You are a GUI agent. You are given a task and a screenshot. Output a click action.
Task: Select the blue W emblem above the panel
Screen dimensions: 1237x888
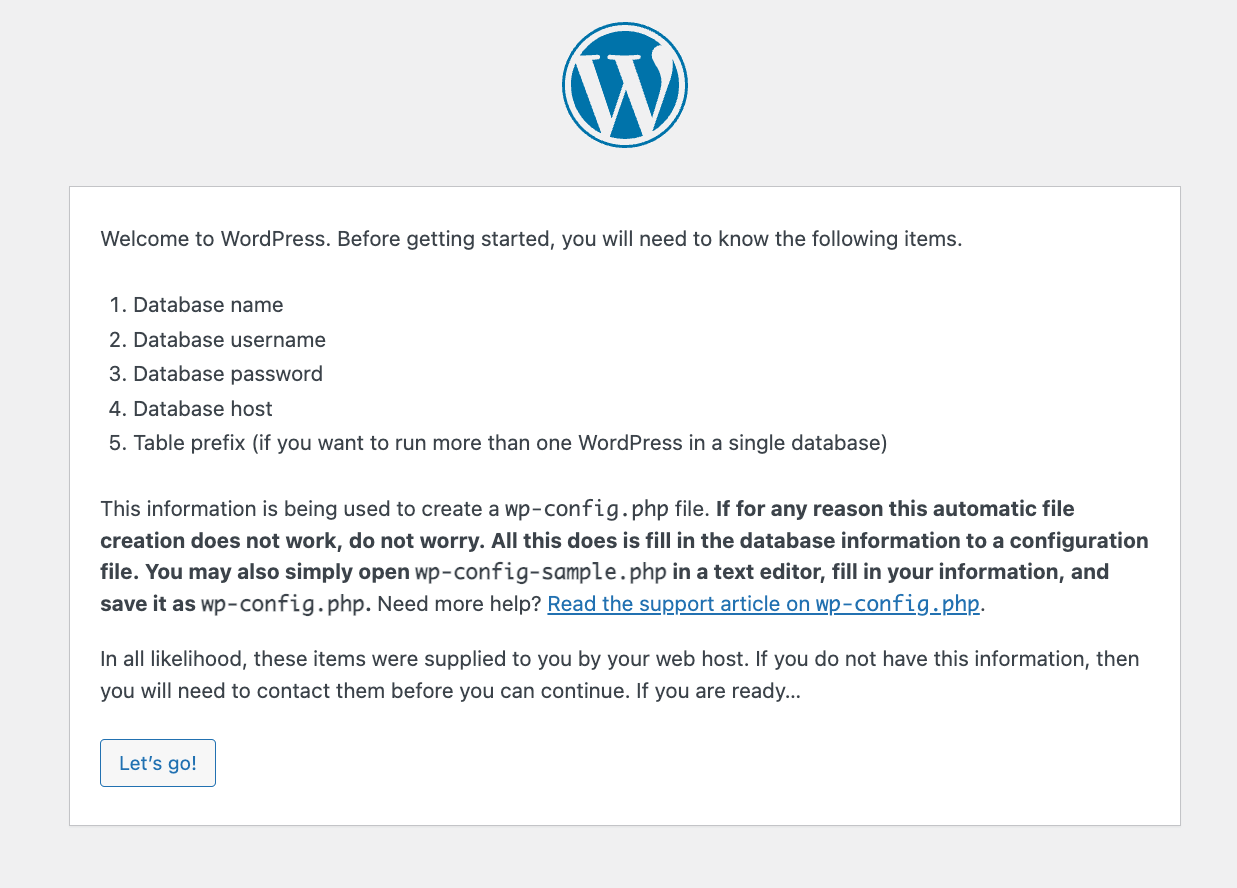624,85
